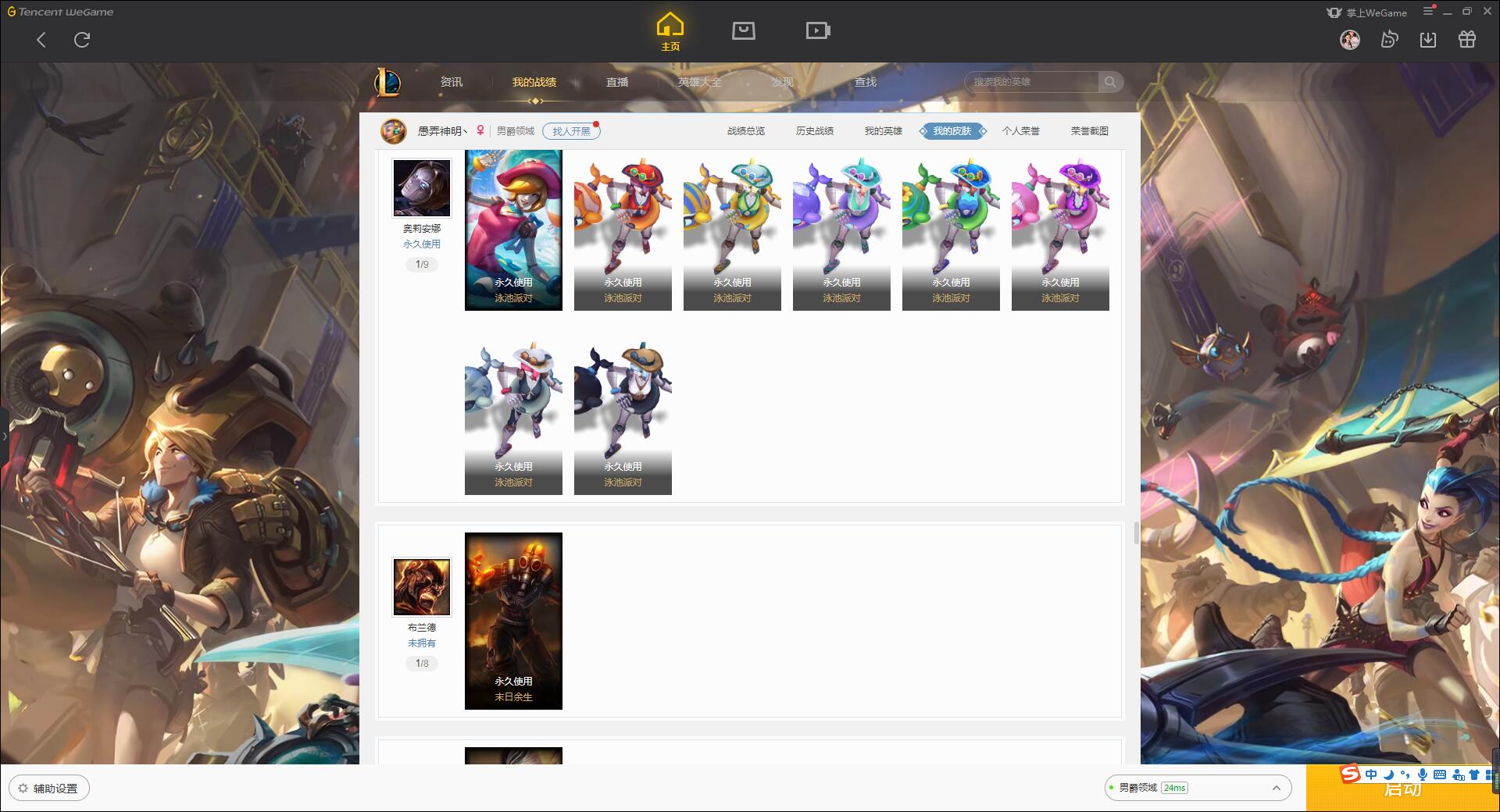Open the WeGame hamburger menu icon
Screen dimensions: 1500x812
pyautogui.click(x=1429, y=11)
